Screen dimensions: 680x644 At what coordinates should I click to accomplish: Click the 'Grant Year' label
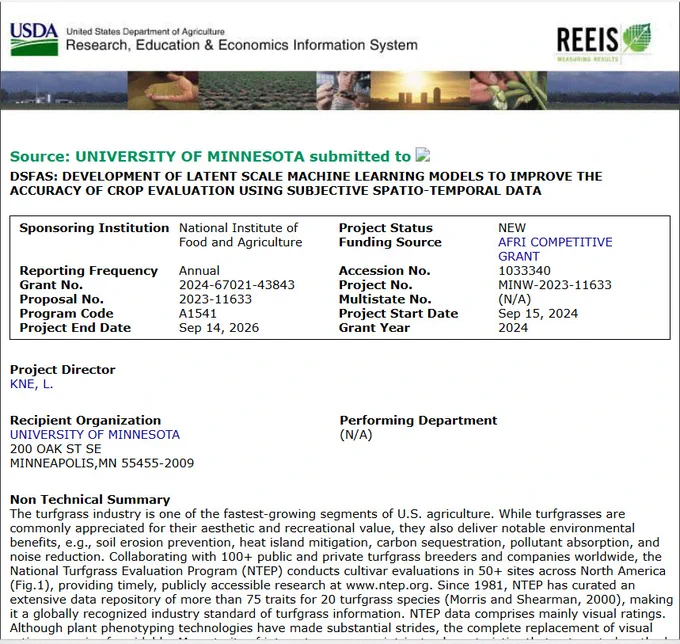(x=374, y=328)
